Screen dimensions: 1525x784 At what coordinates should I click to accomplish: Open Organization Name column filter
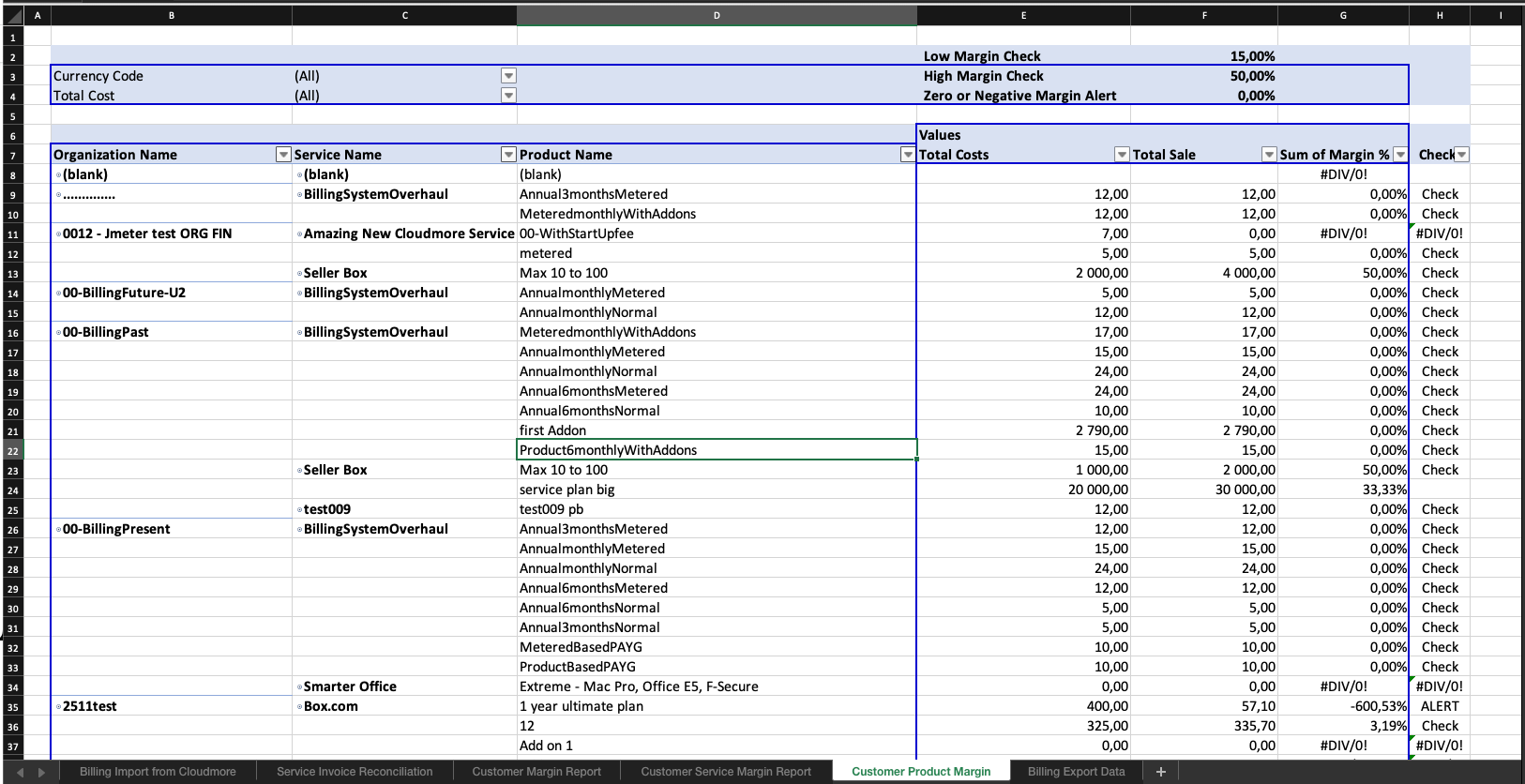(x=283, y=155)
